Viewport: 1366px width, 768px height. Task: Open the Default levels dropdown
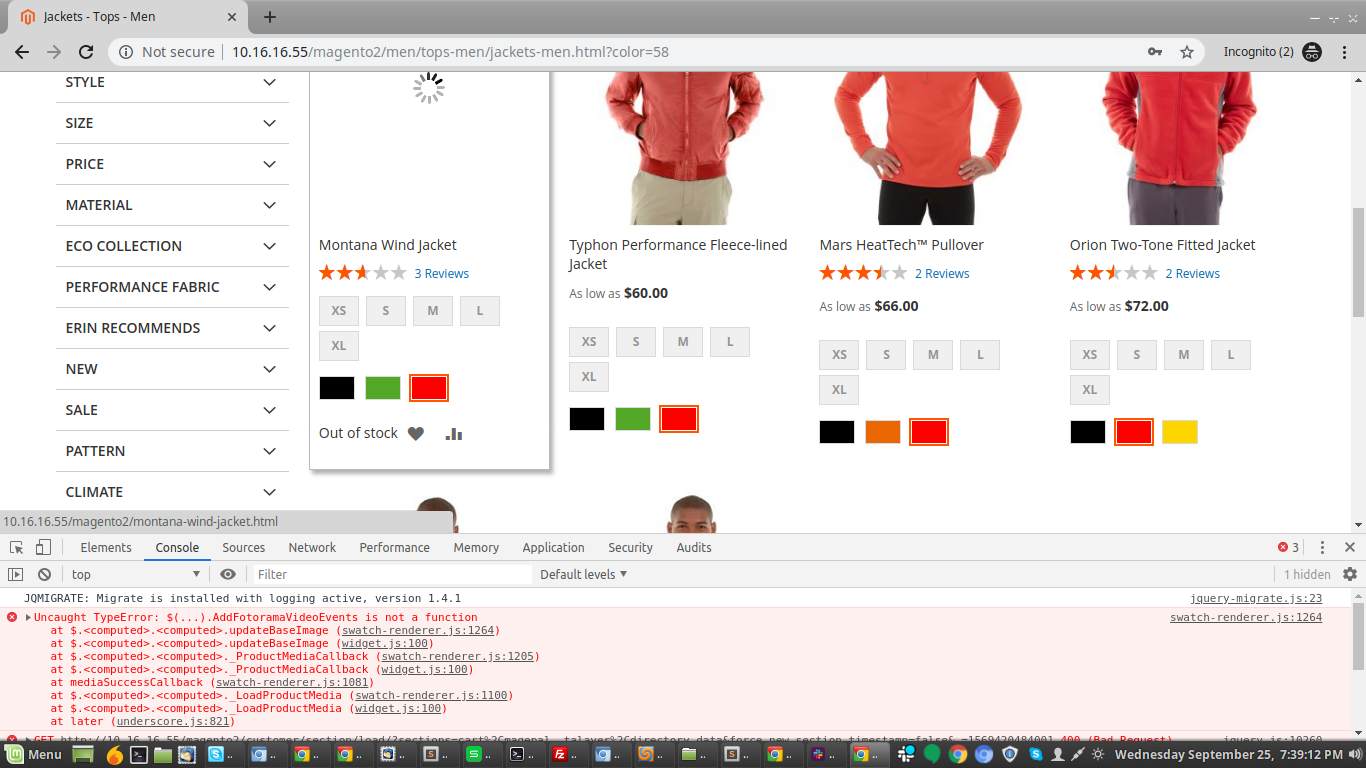click(x=584, y=574)
